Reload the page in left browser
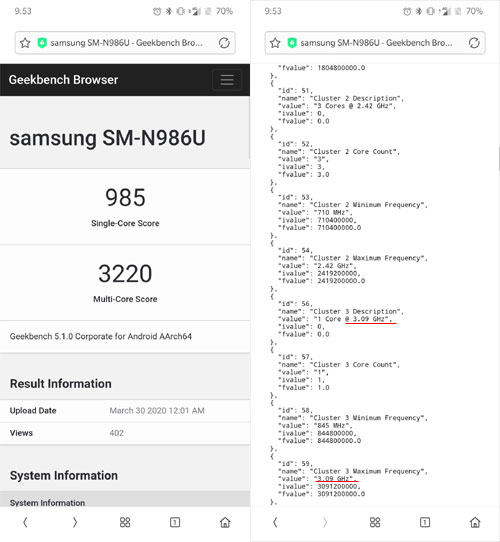 tap(224, 43)
